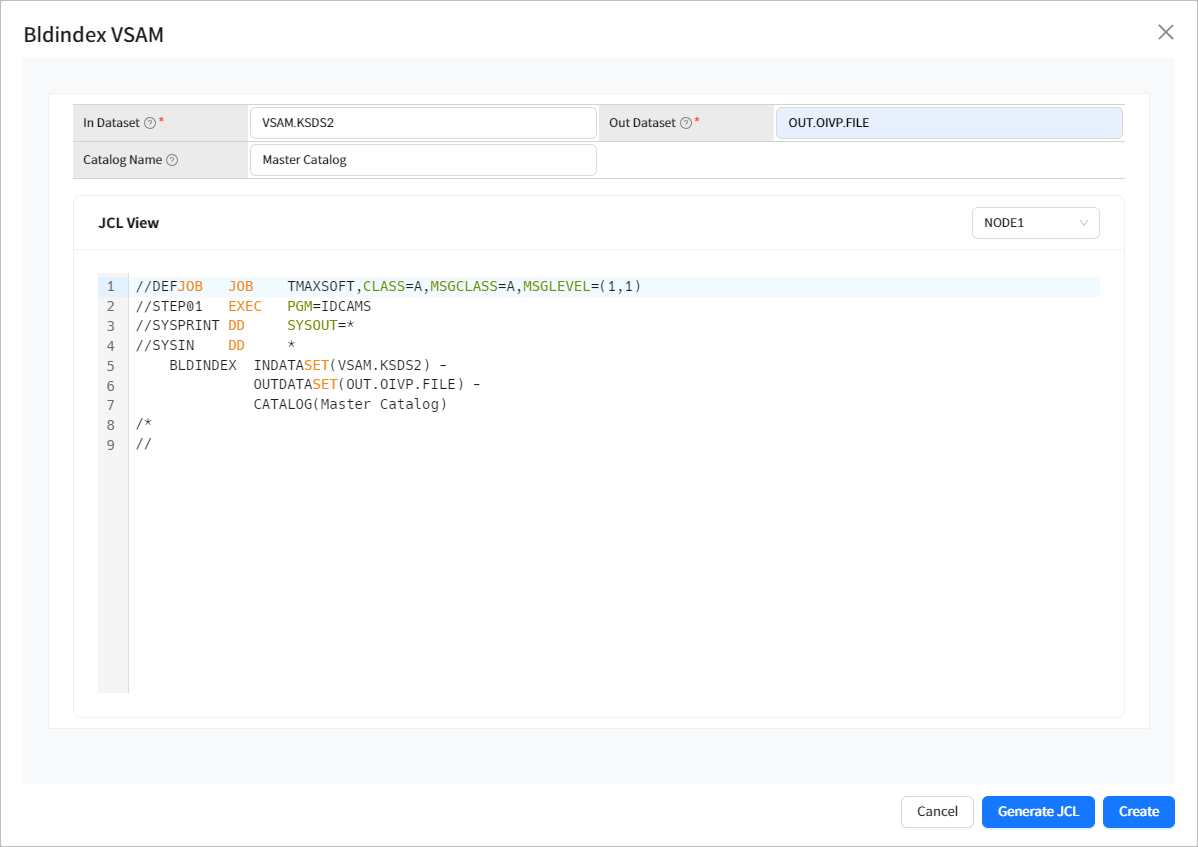Place cursor on the DEFJOB JOB line
The width and height of the screenshot is (1198, 847).
coord(388,287)
